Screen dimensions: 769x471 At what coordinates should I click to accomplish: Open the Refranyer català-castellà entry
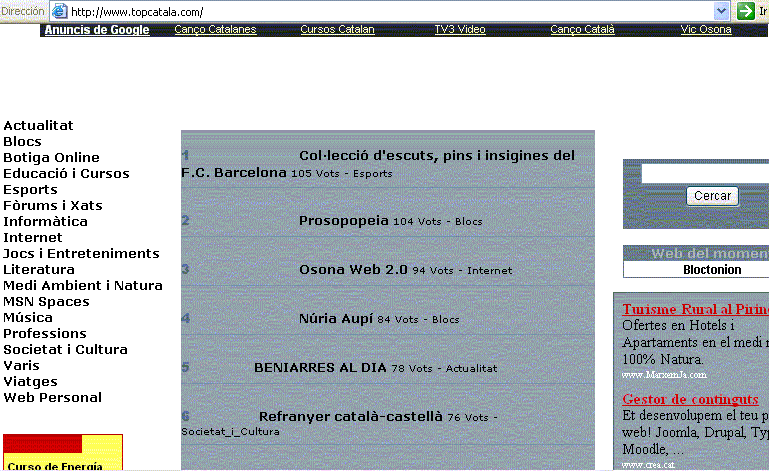click(x=351, y=417)
